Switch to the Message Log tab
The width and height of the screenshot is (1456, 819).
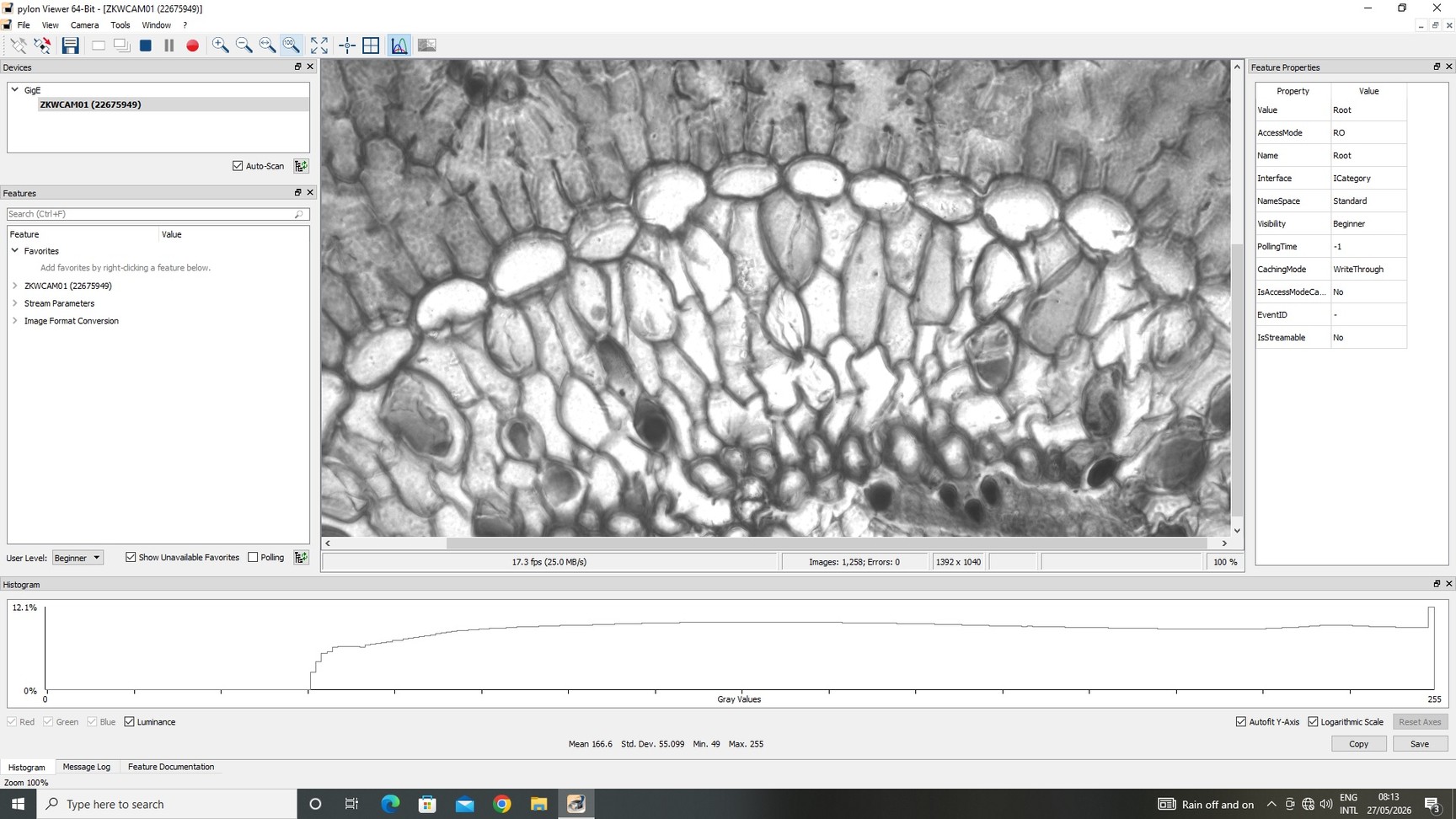click(x=86, y=767)
